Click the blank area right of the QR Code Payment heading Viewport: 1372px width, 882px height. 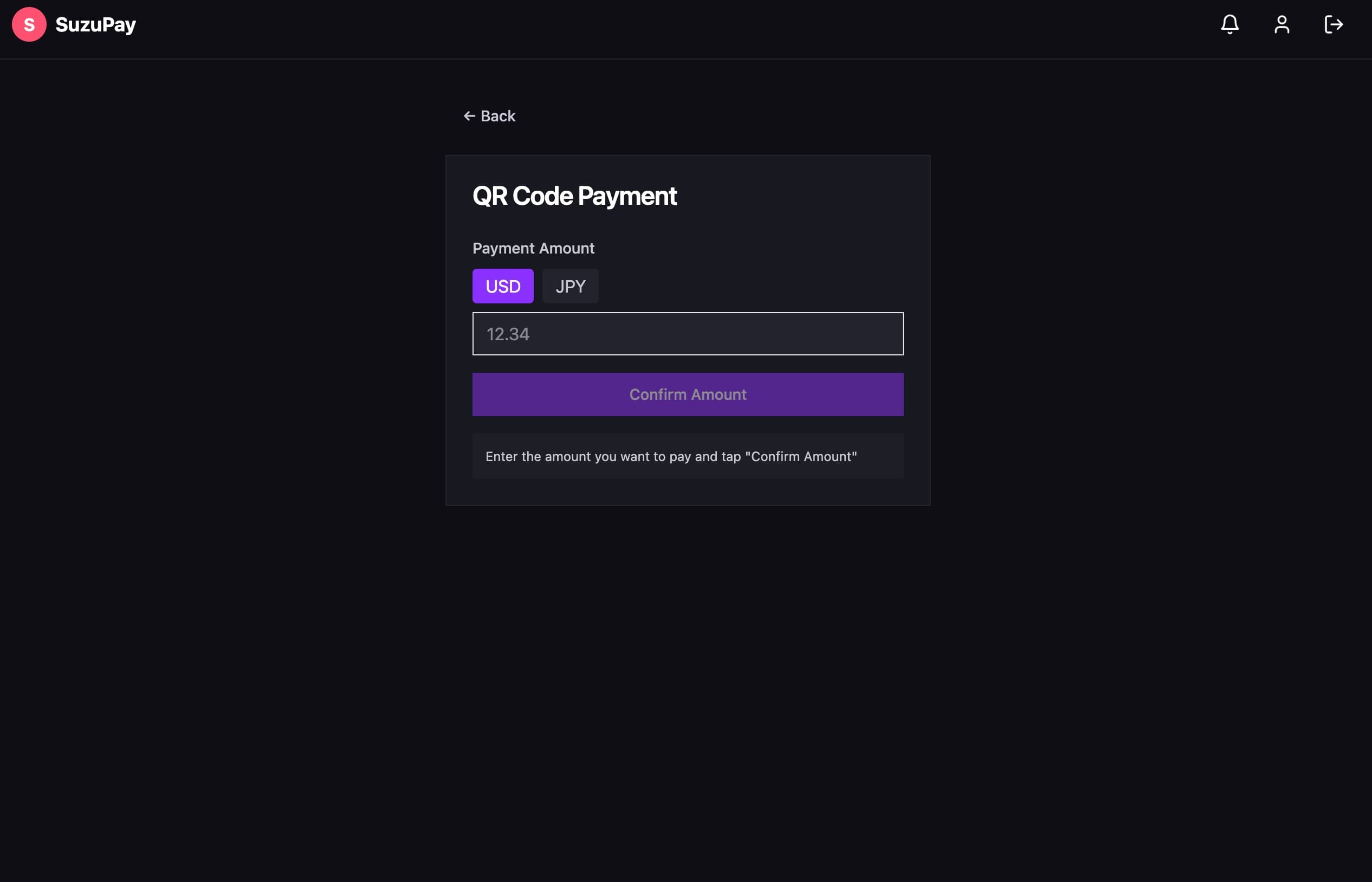pyautogui.click(x=802, y=197)
